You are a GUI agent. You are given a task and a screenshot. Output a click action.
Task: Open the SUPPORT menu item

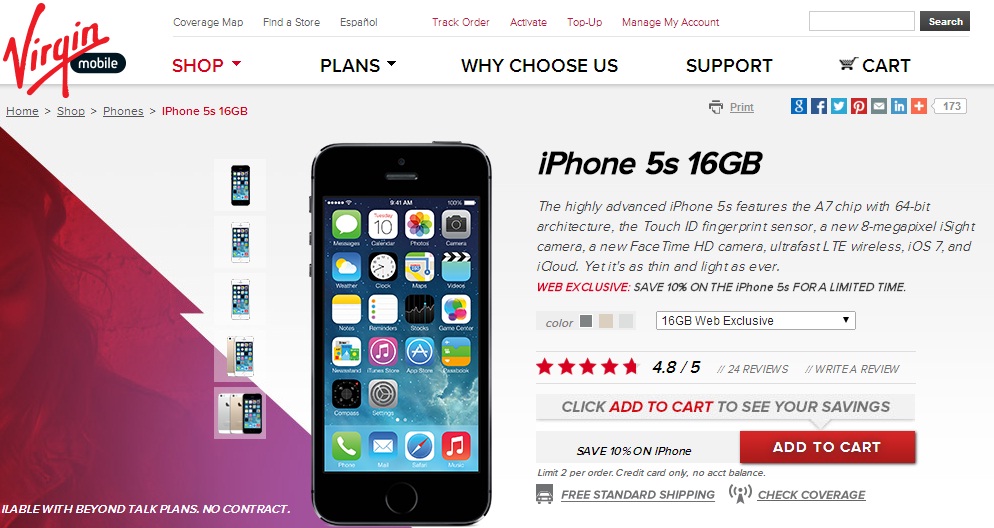[729, 65]
